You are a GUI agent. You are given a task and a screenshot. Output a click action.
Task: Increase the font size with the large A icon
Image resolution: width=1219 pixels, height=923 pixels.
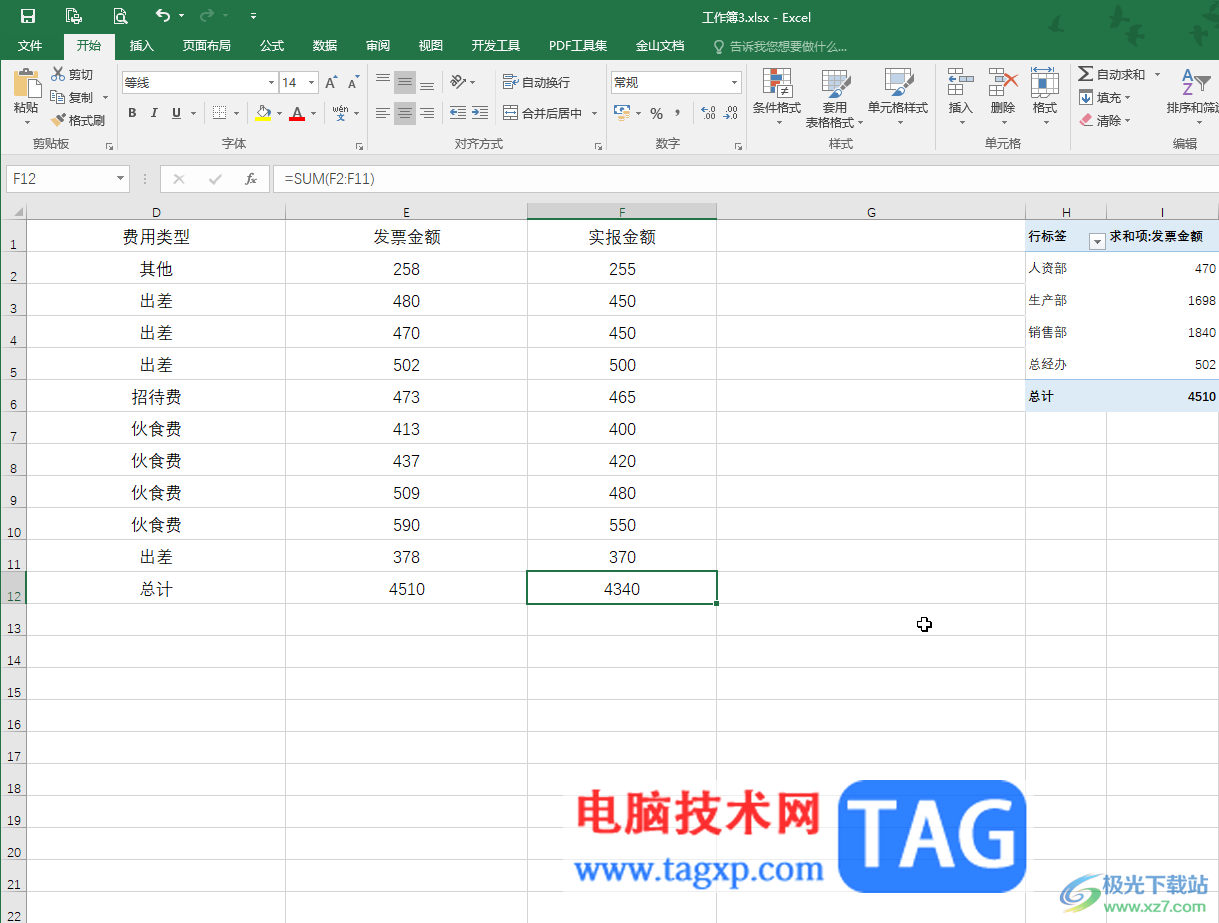pyautogui.click(x=331, y=83)
